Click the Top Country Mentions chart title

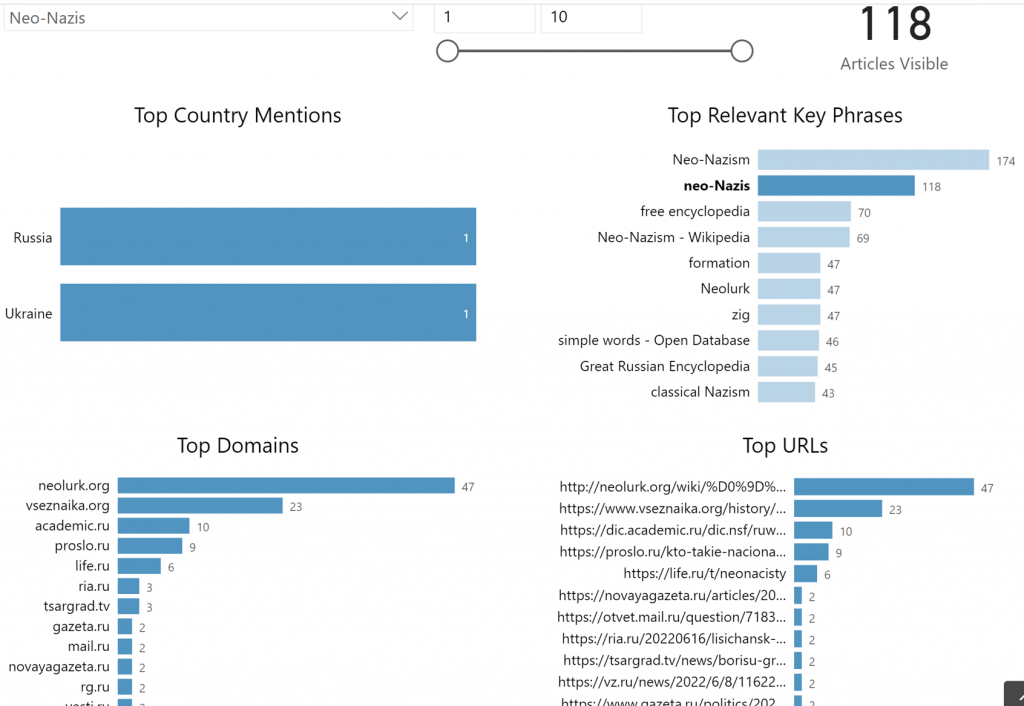pyautogui.click(x=238, y=116)
